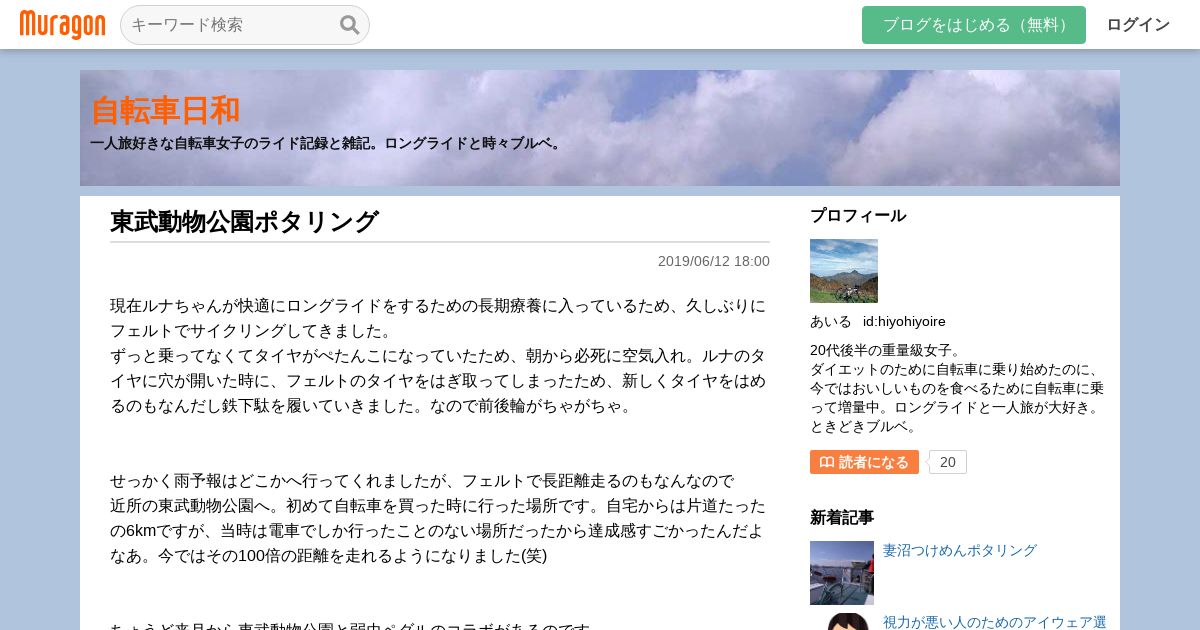Image resolution: width=1200 pixels, height=630 pixels.
Task: Open recent post 妻沼つけめんポタリング
Action: coord(960,550)
